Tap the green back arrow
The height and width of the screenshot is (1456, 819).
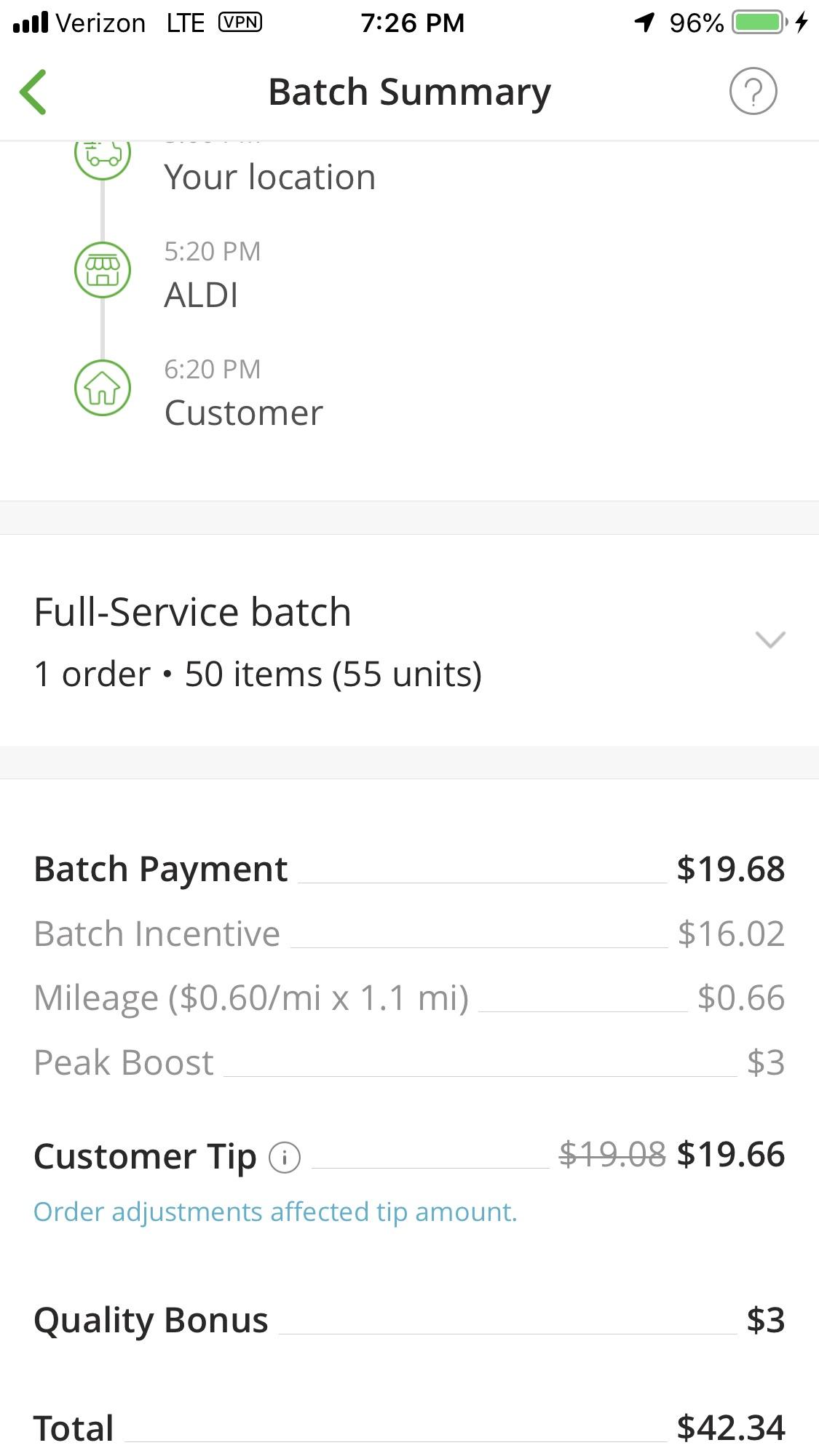point(33,92)
